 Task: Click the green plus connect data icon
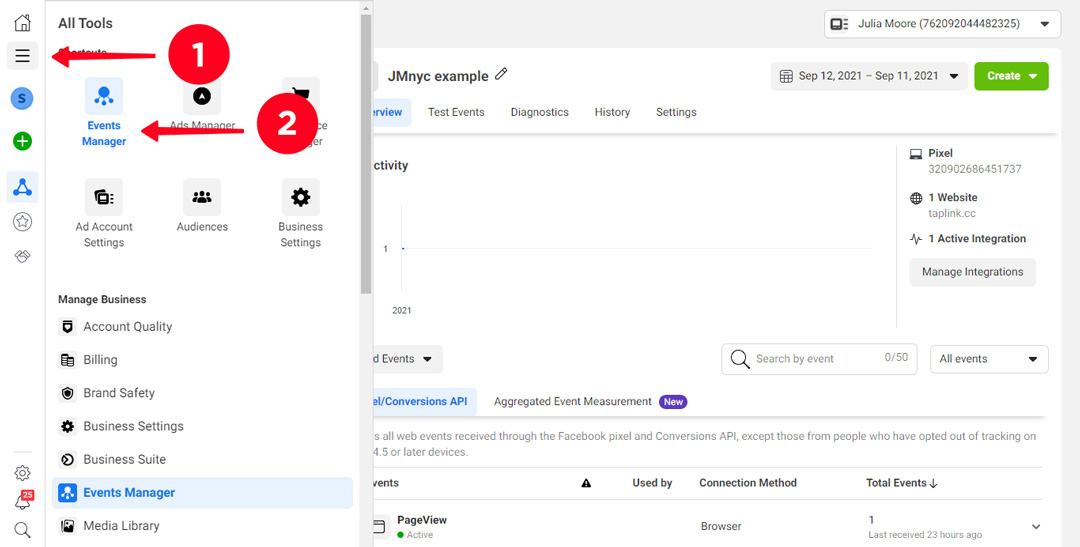coord(23,142)
